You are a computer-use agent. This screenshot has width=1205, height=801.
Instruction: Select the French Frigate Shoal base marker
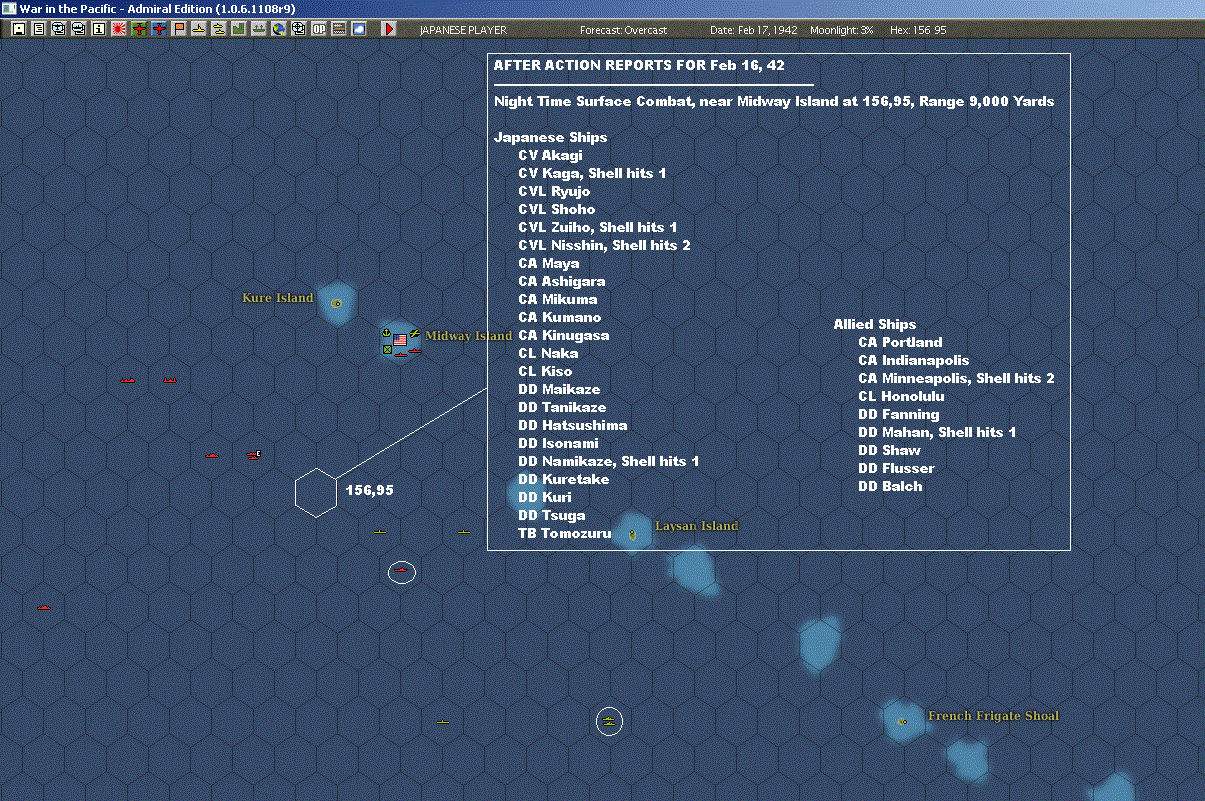[x=903, y=721]
